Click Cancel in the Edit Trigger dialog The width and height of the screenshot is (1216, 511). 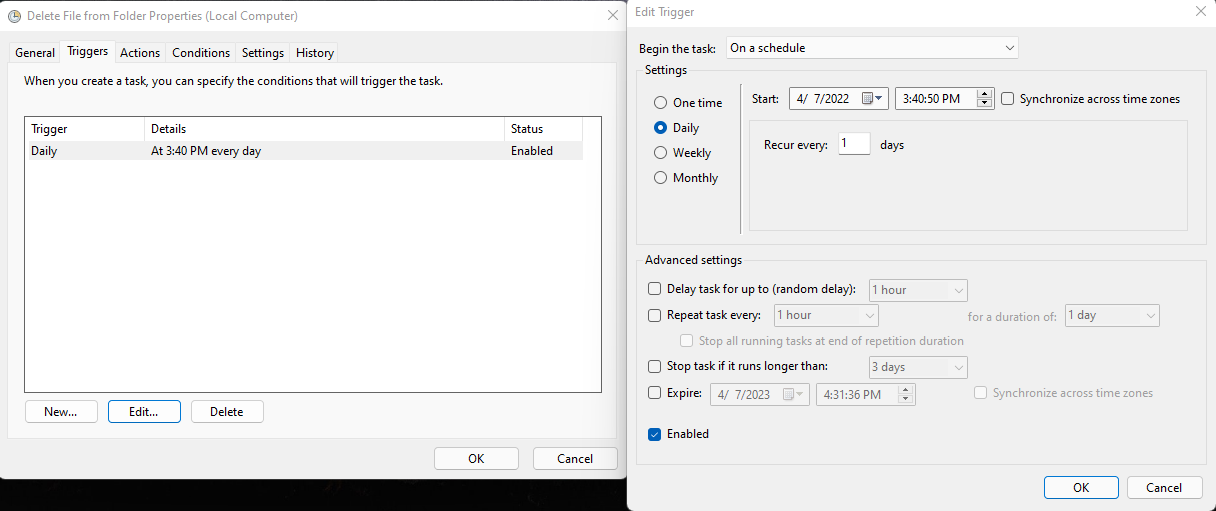tap(1164, 487)
